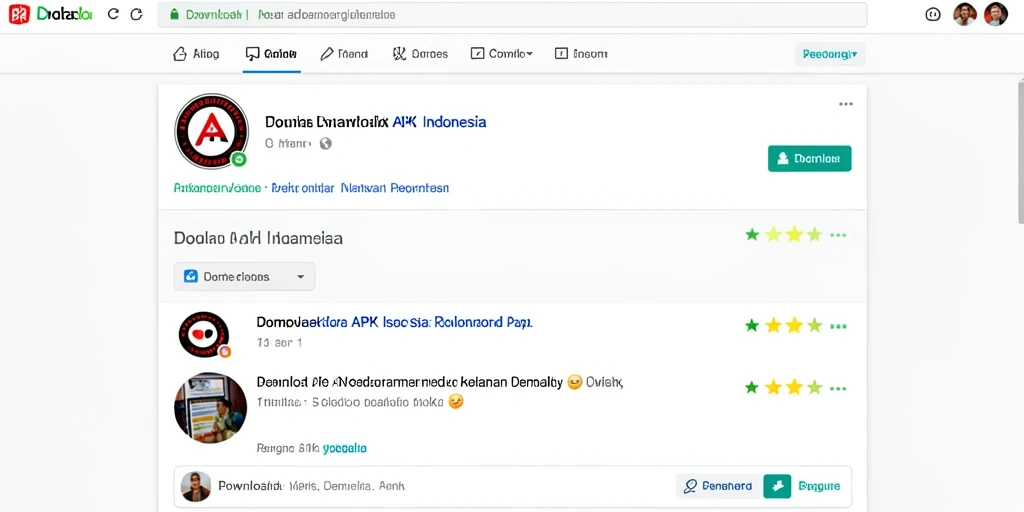Click the second post text starting with Deonlod
This screenshot has width=1024, height=512.
pos(440,382)
